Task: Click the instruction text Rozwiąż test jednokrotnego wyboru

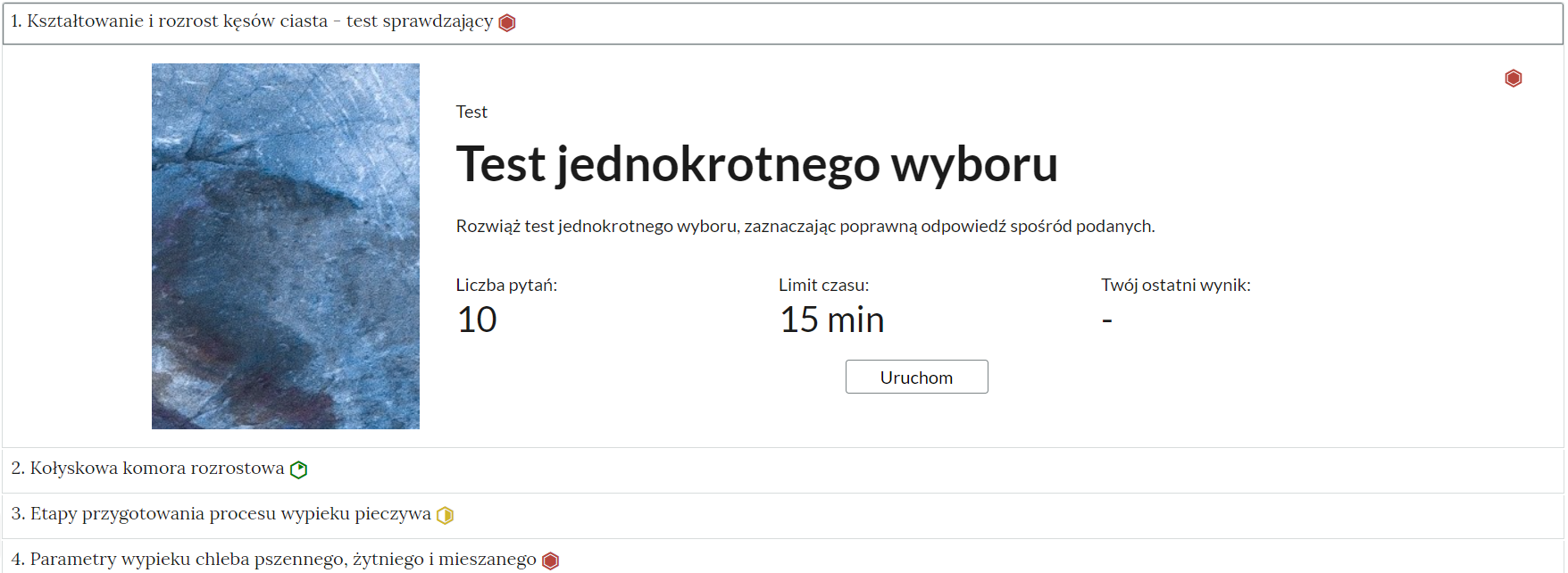Action: point(805,227)
